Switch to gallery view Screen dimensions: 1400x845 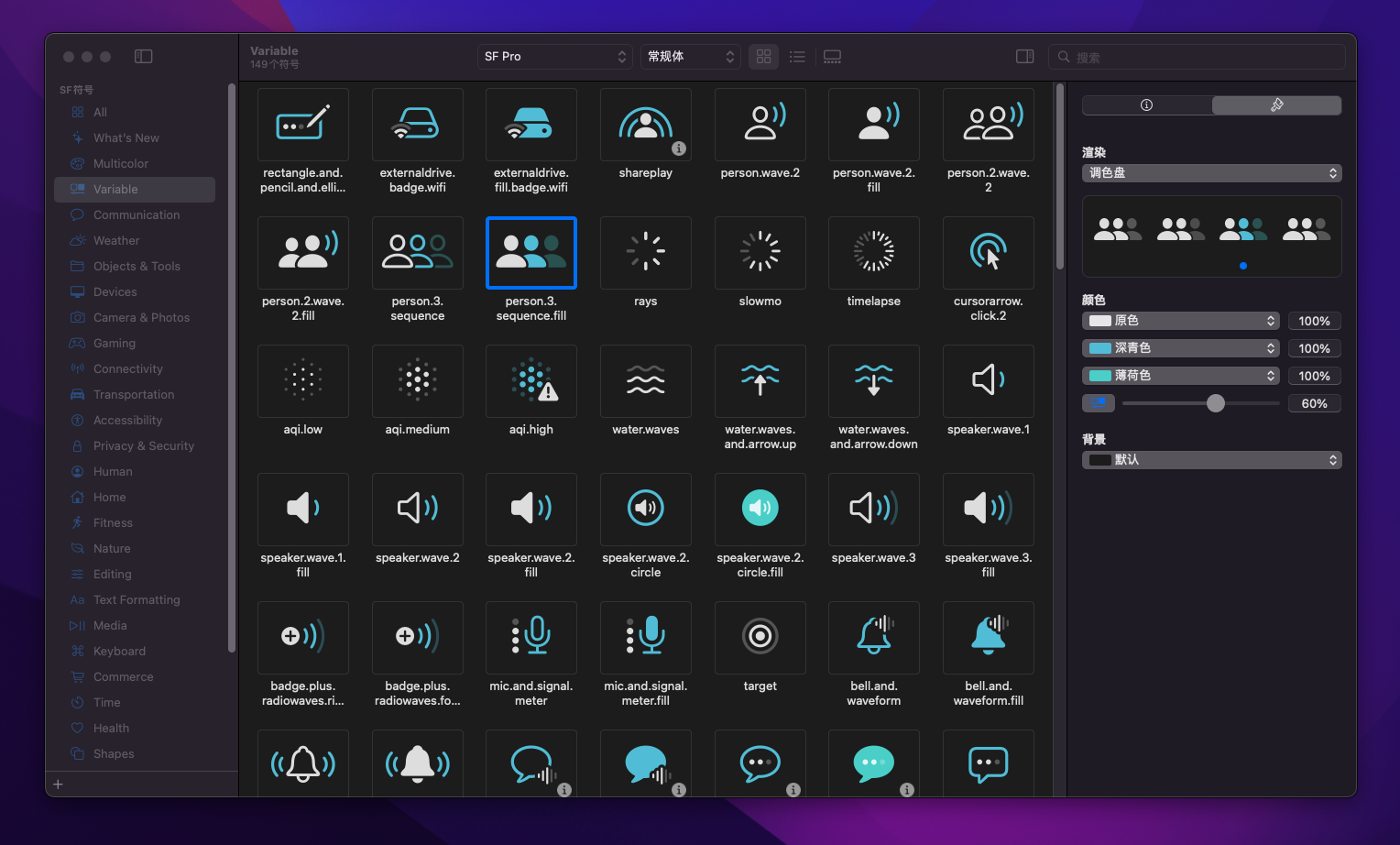click(832, 56)
